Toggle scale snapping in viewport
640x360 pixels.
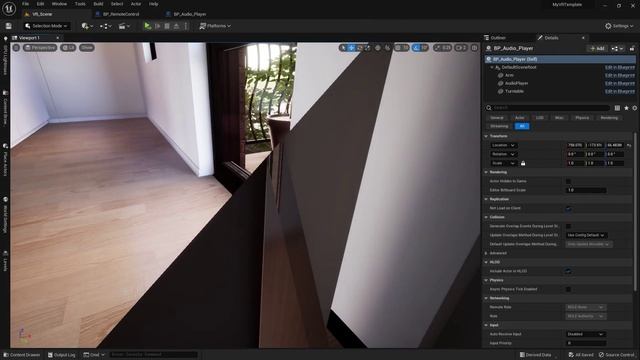click(x=438, y=48)
